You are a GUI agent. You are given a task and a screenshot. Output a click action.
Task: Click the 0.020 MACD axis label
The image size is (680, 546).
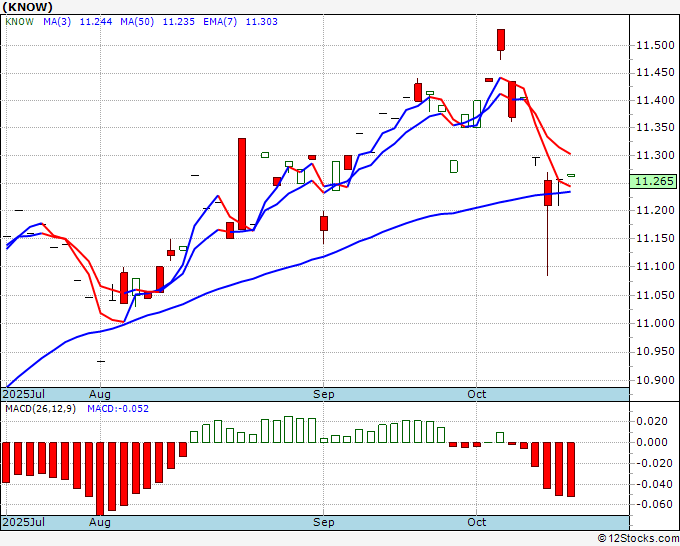(x=652, y=421)
